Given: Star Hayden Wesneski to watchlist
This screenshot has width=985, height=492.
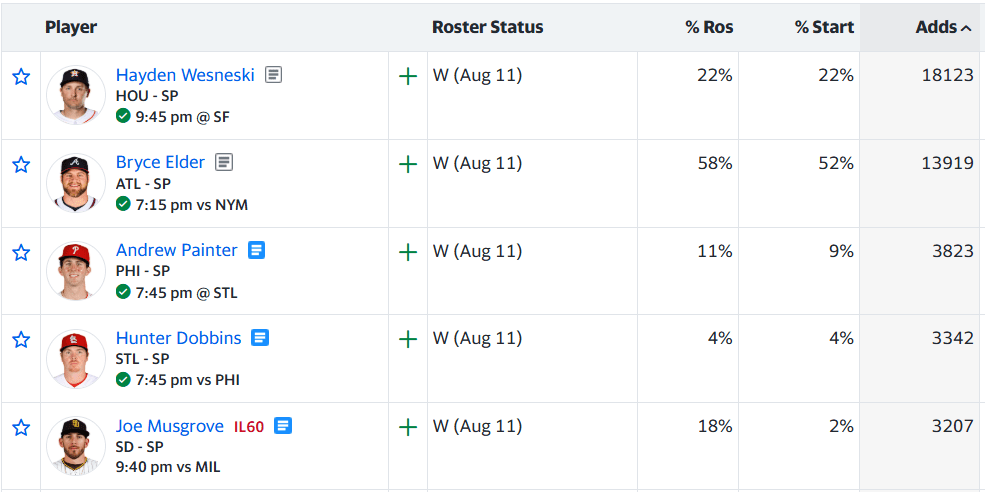Looking at the screenshot, I should point(21,77).
